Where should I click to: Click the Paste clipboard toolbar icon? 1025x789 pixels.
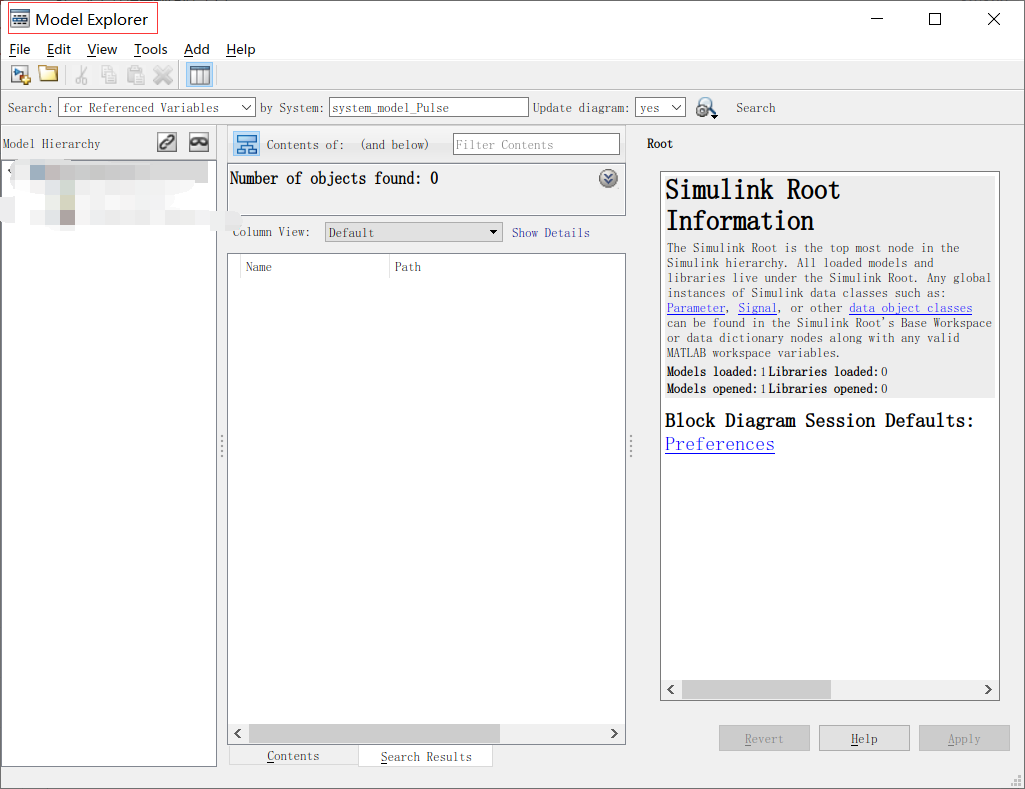tap(135, 75)
